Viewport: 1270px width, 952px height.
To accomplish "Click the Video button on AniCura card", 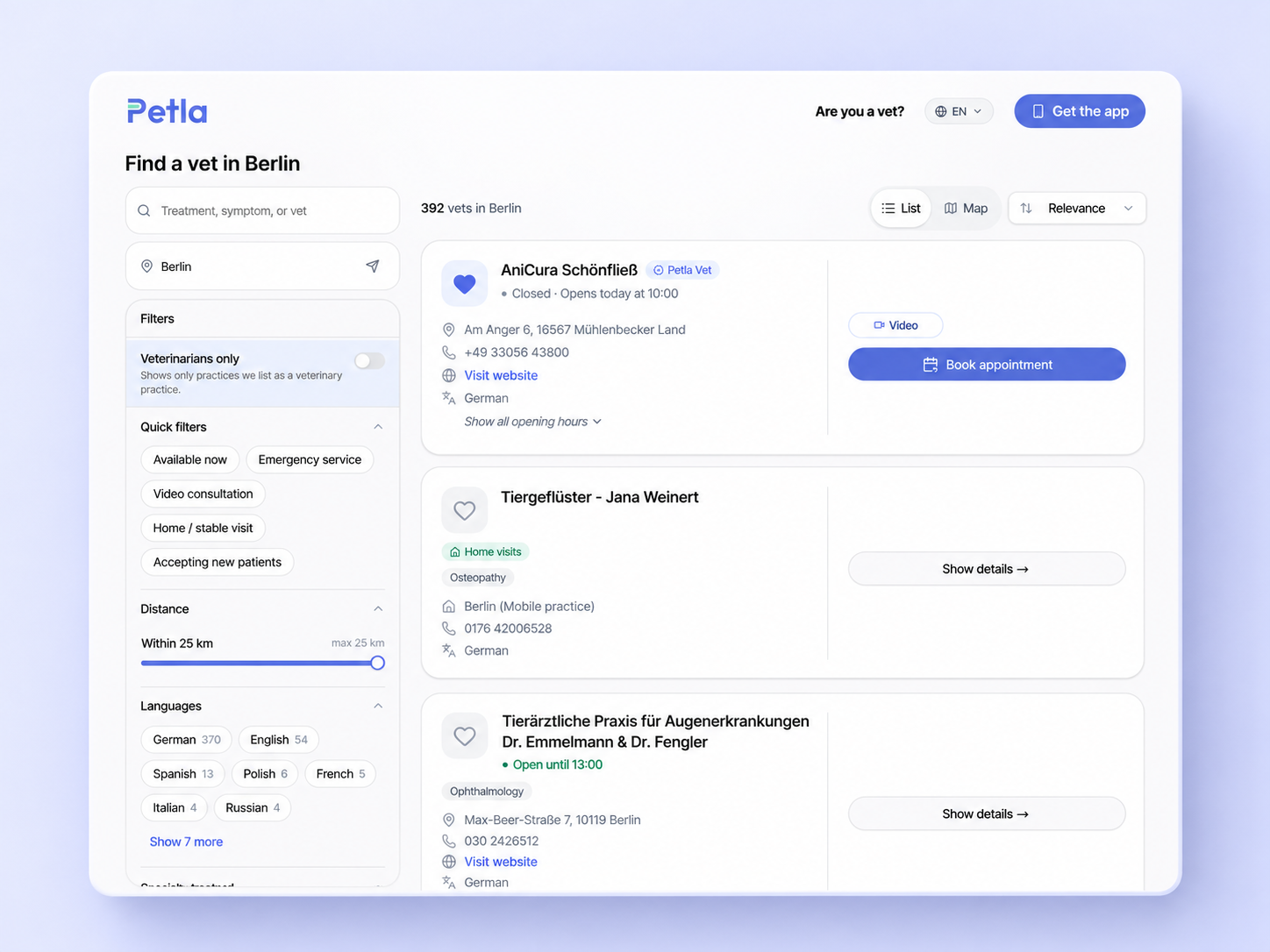I will click(x=895, y=325).
